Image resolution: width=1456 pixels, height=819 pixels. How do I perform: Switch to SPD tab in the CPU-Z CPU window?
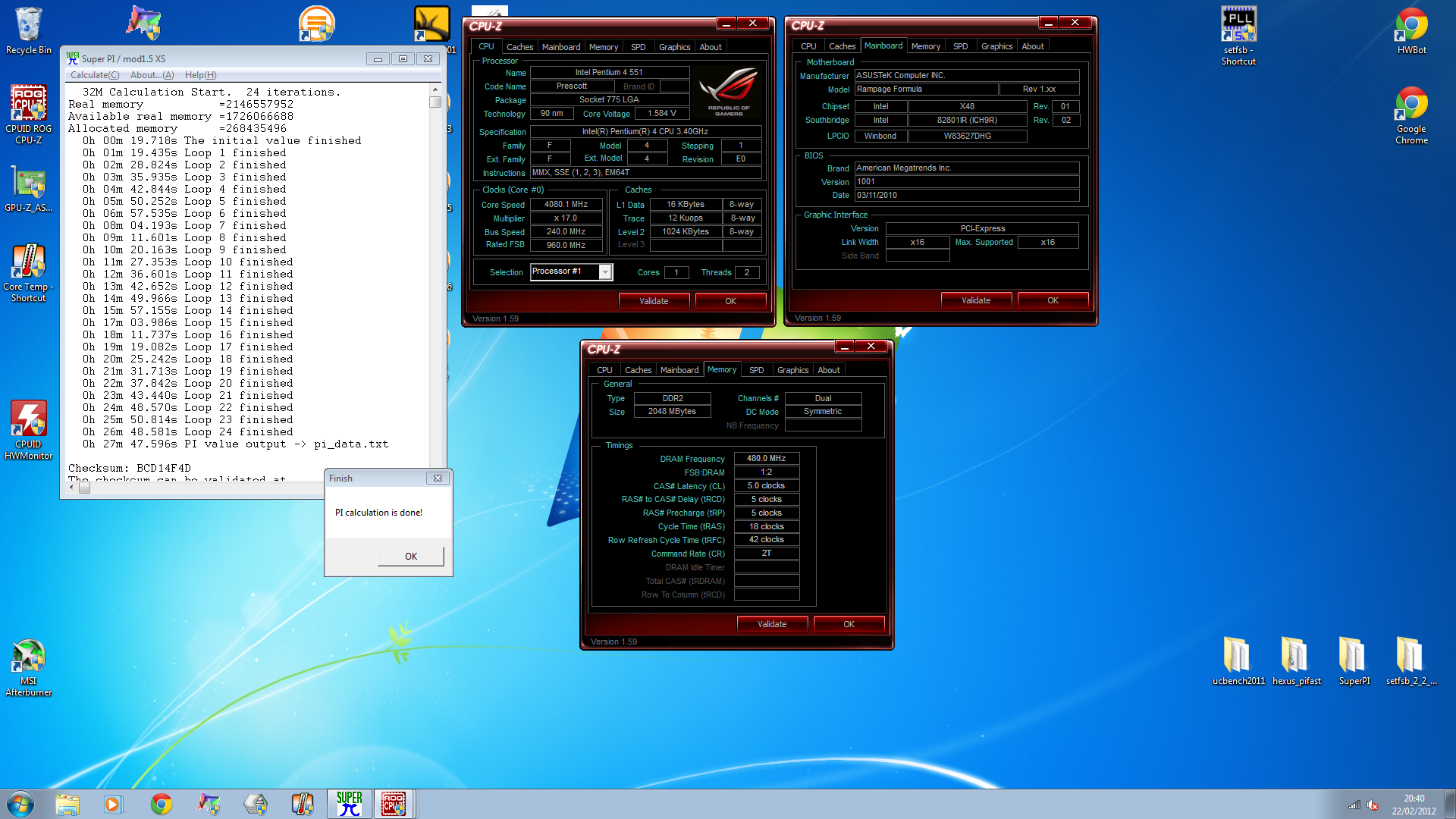pyautogui.click(x=638, y=47)
